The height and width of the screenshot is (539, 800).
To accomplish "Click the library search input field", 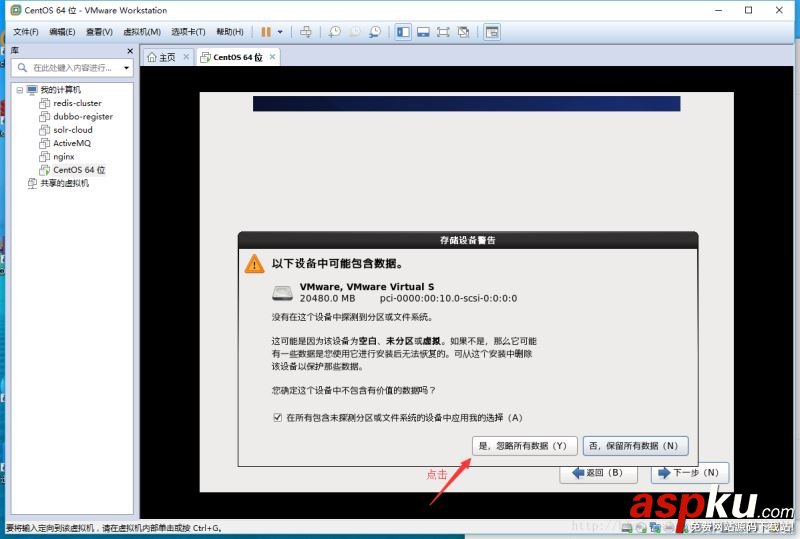I will pyautogui.click(x=72, y=68).
